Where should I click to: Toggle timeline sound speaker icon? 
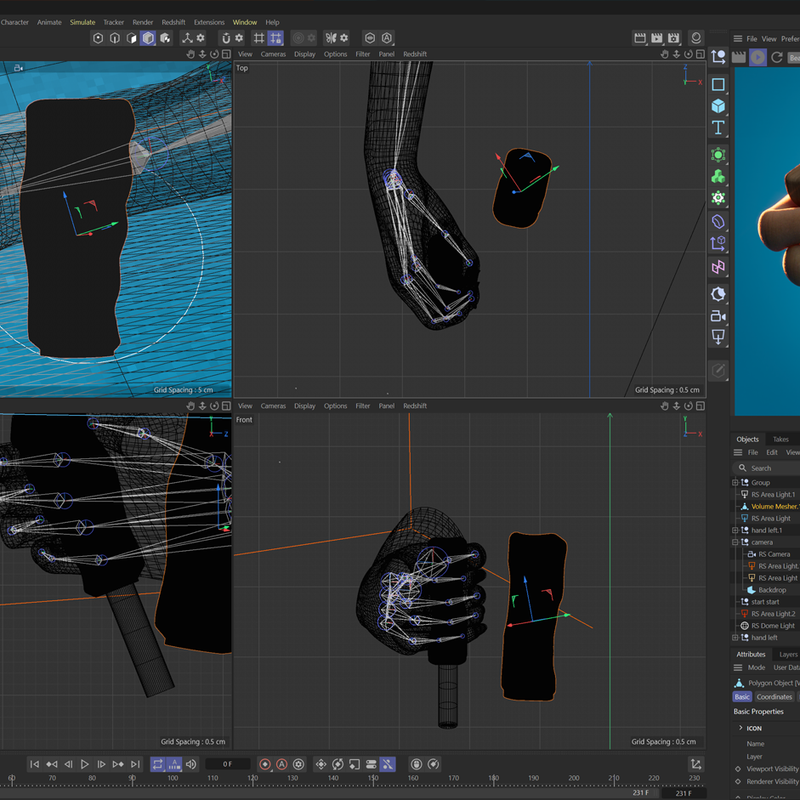pos(191,764)
